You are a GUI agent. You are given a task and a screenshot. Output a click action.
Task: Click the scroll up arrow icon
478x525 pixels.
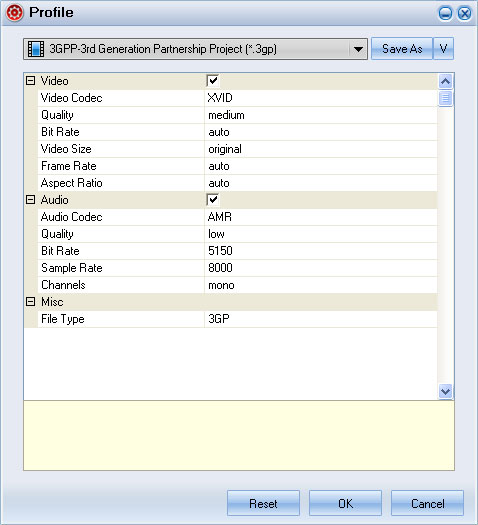point(445,81)
